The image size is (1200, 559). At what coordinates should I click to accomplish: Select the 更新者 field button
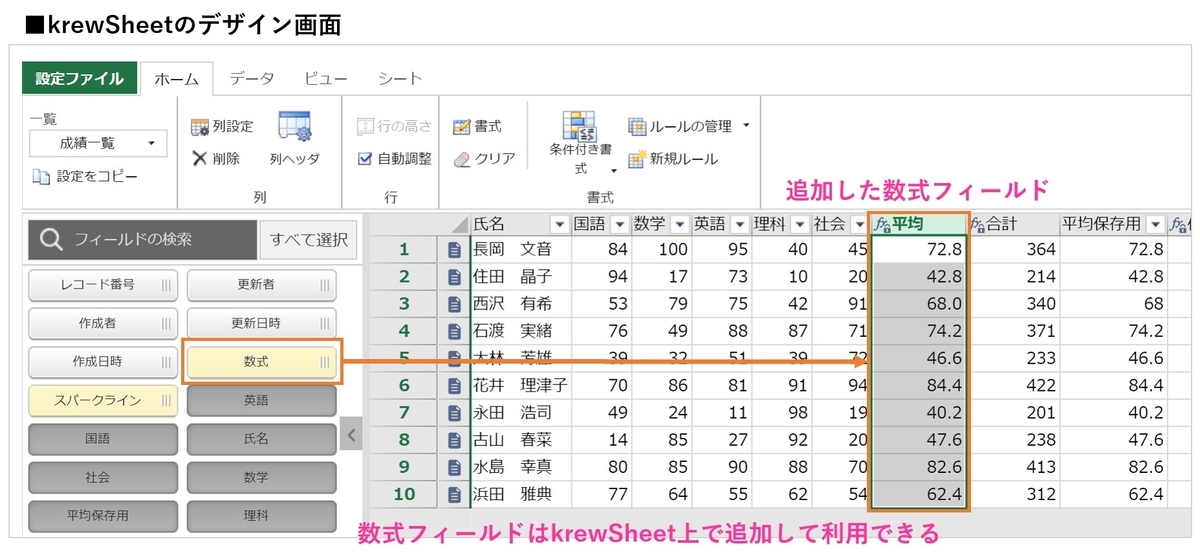[262, 285]
